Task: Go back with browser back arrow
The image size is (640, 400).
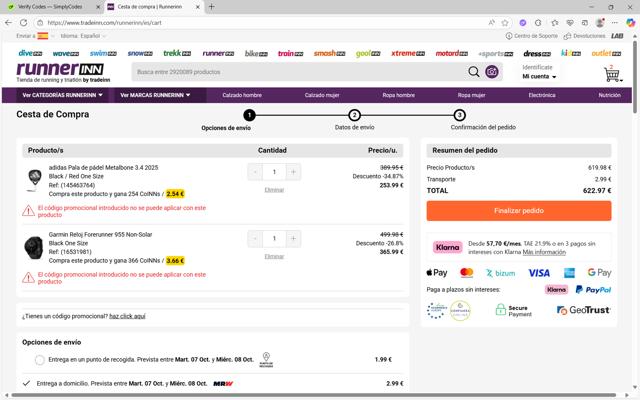Action: [8, 23]
